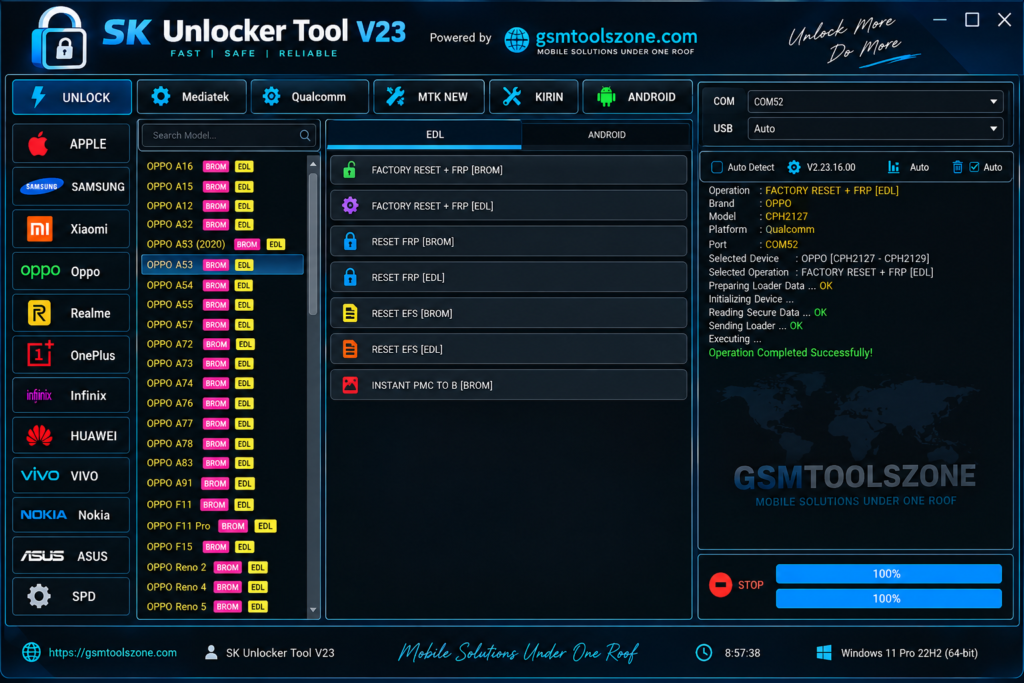Select the Apple brand logo icon
1024x683 pixels.
38,144
